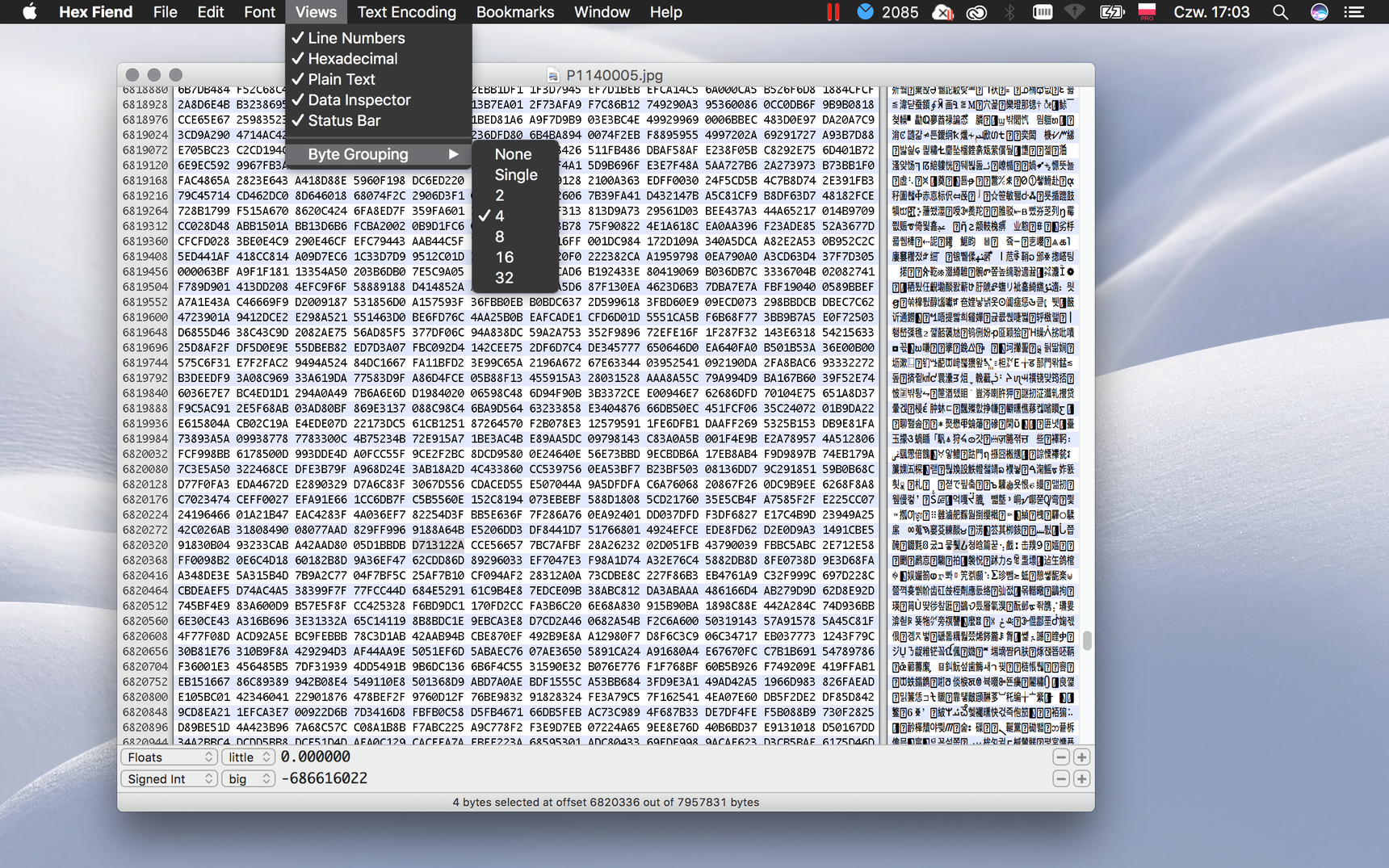This screenshot has width=1389, height=868.
Task: Click the blue checkmark status icon
Action: pyautogui.click(x=865, y=12)
